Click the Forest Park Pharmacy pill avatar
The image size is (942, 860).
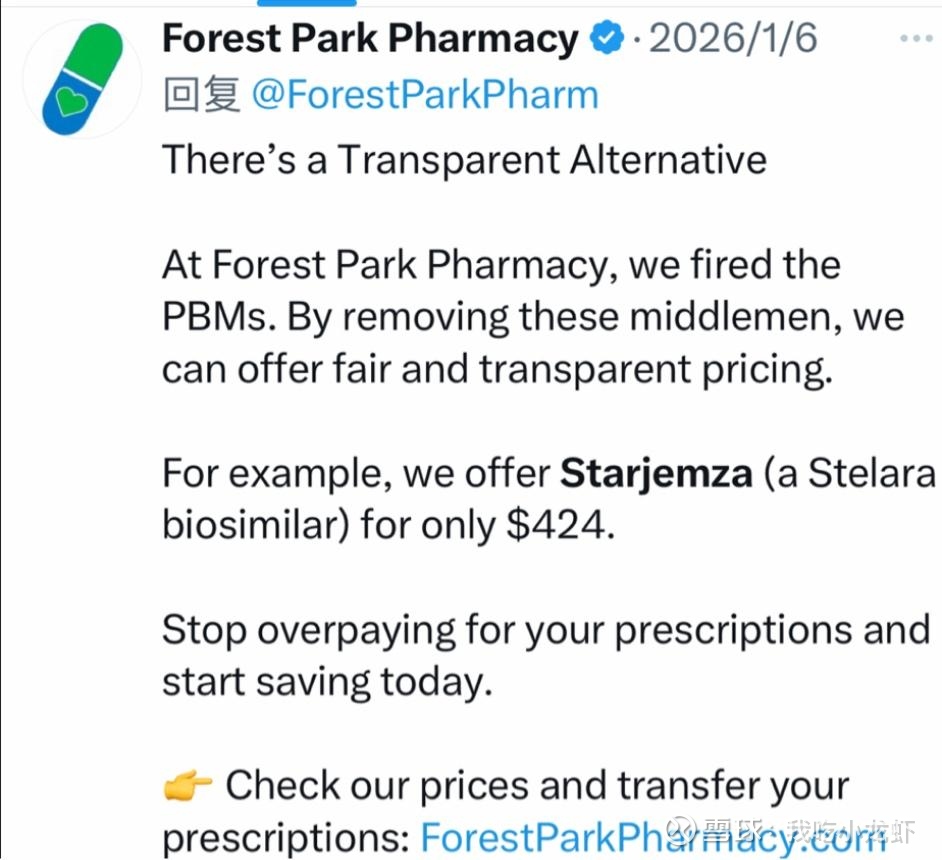(x=83, y=81)
